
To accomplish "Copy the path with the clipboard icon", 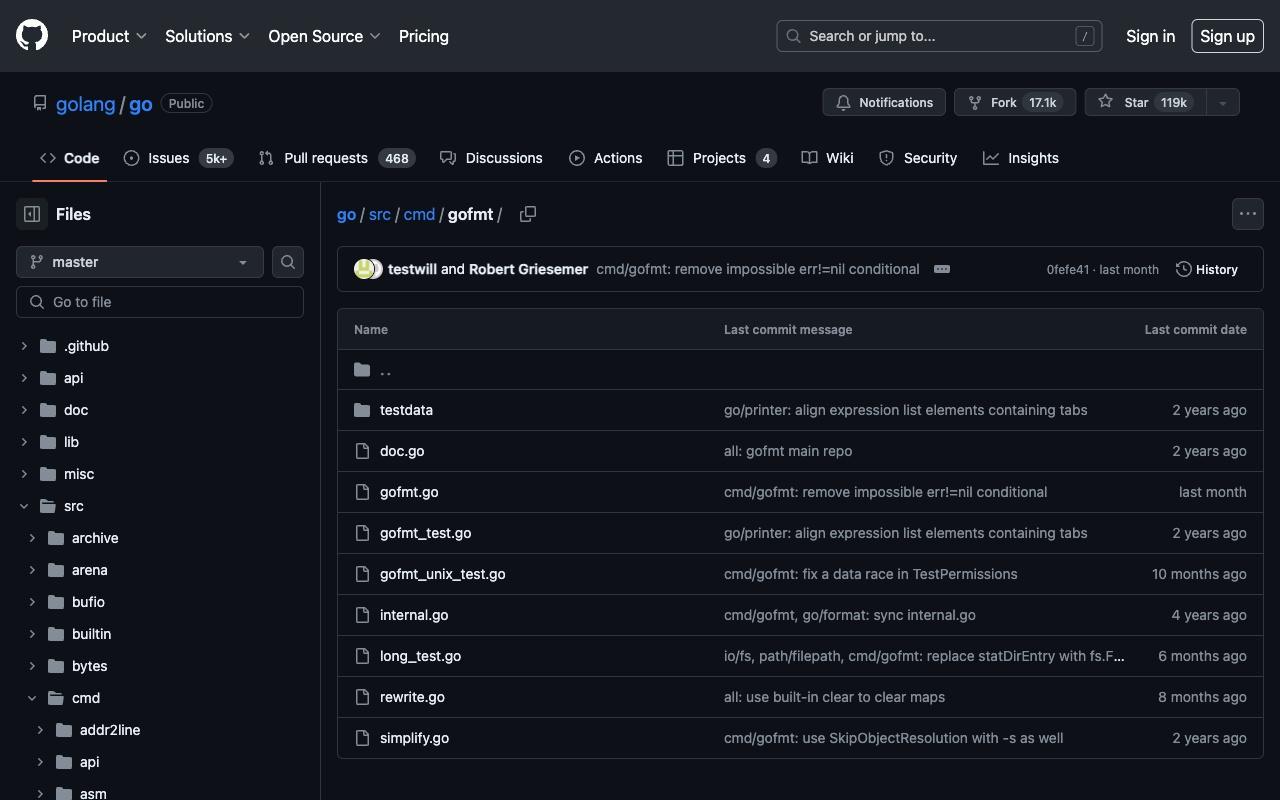I will click(528, 214).
